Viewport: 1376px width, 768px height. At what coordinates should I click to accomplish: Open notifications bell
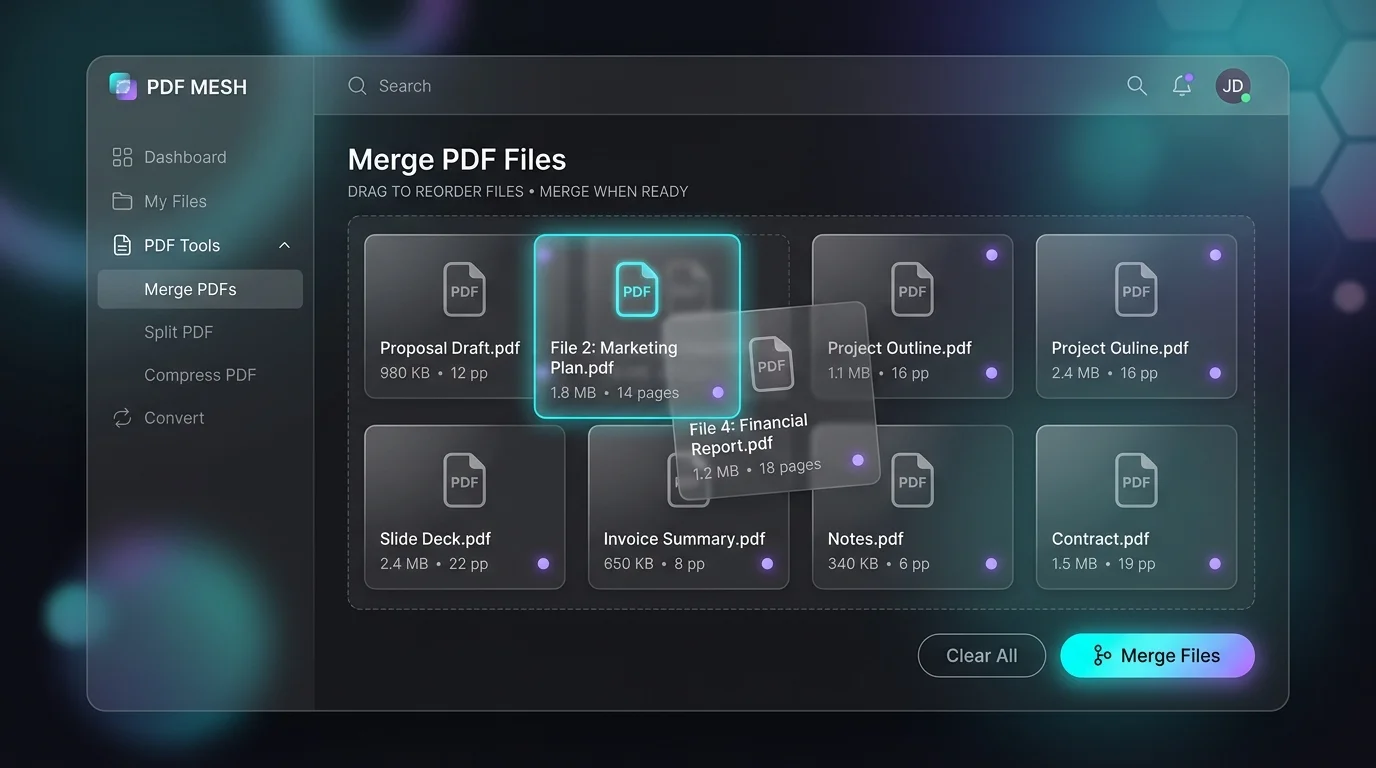point(1182,86)
